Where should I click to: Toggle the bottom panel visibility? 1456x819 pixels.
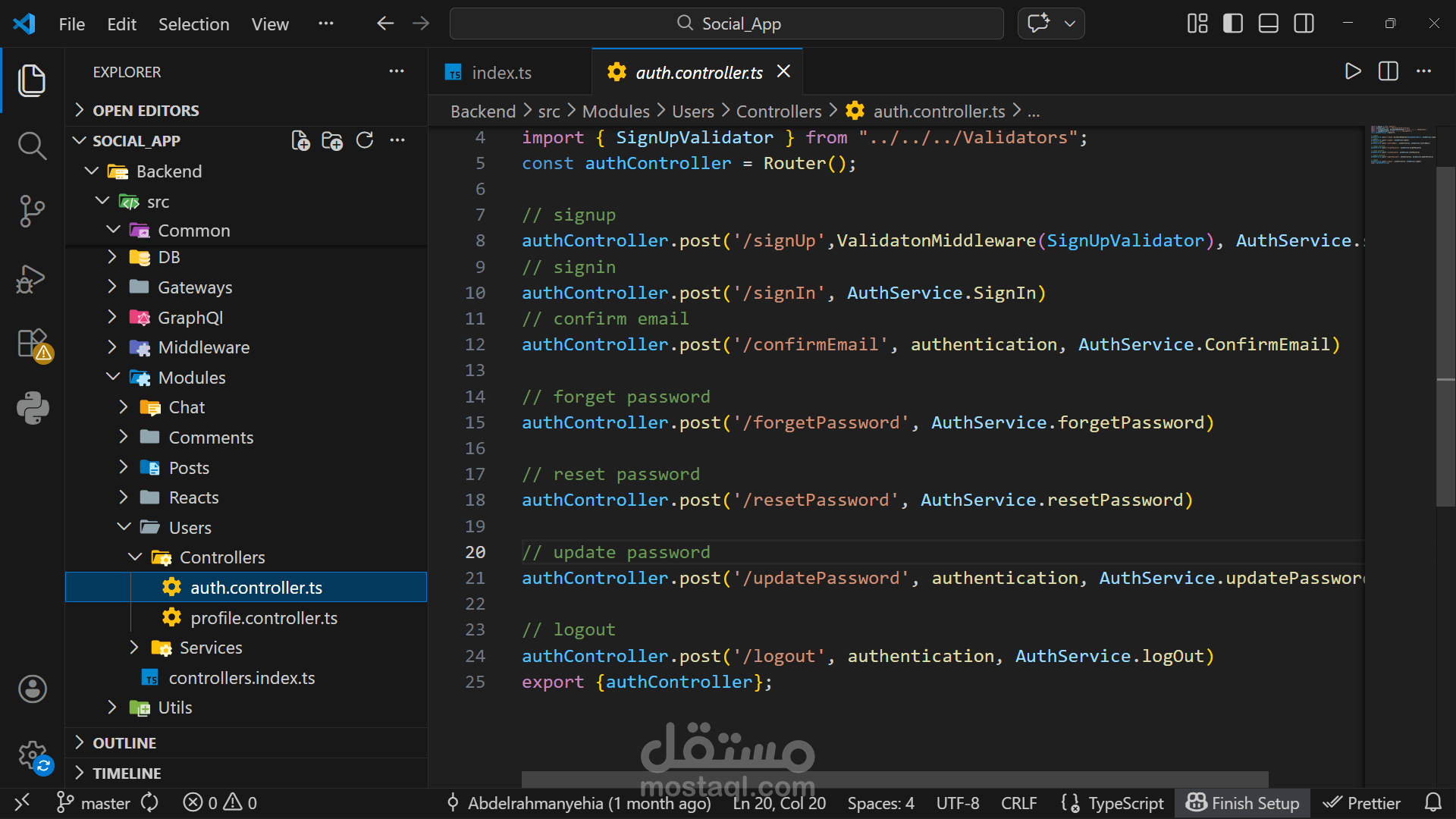[1268, 24]
